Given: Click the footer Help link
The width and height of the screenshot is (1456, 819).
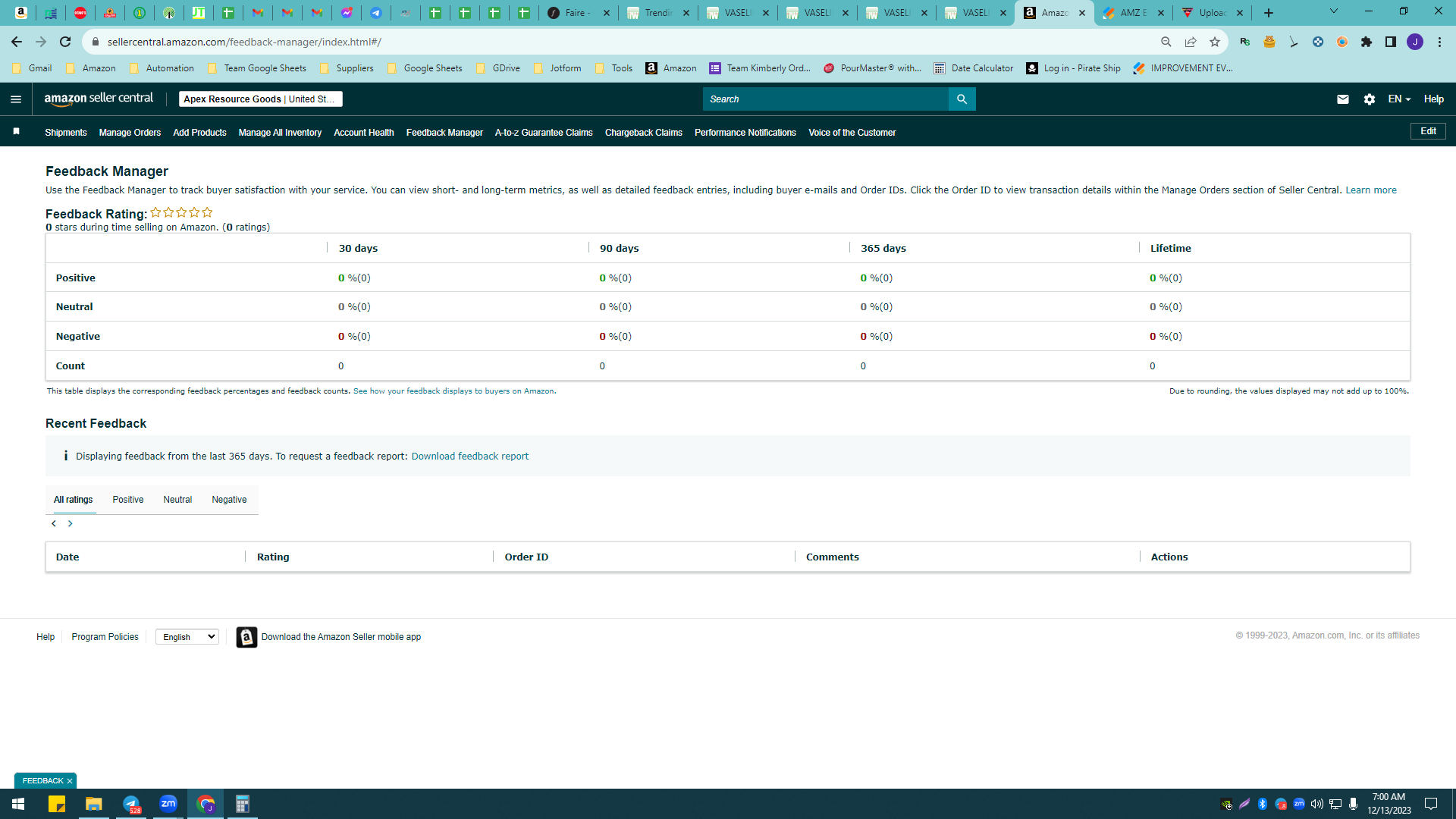Looking at the screenshot, I should pyautogui.click(x=45, y=637).
